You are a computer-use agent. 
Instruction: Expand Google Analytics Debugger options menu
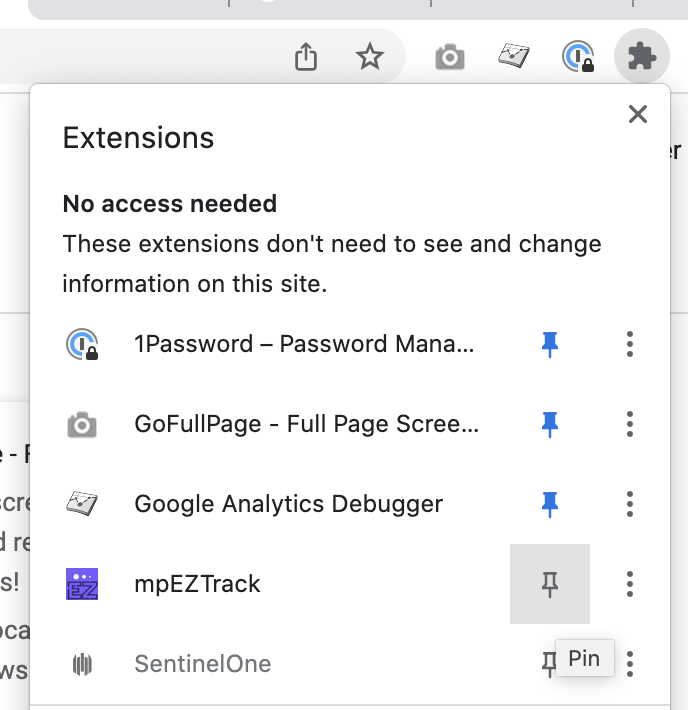[629, 504]
